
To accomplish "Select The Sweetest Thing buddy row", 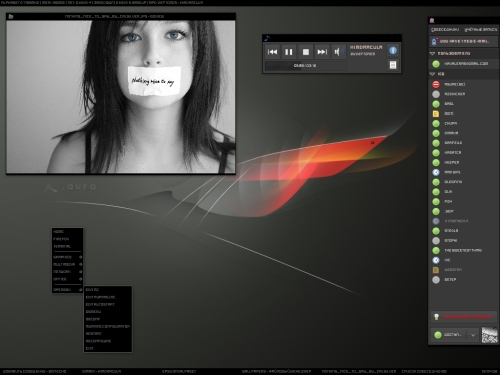I will (463, 250).
